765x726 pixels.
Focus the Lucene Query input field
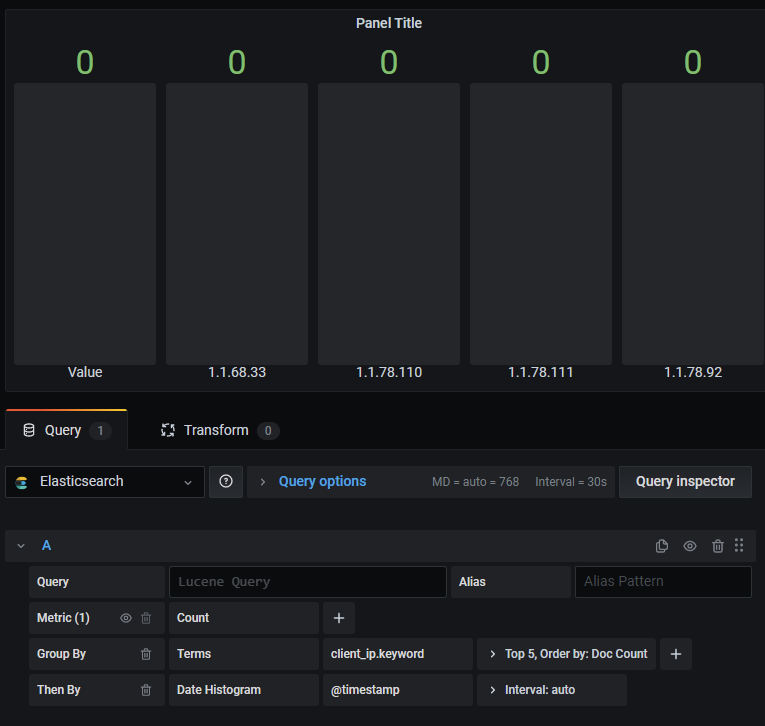pyautogui.click(x=308, y=582)
